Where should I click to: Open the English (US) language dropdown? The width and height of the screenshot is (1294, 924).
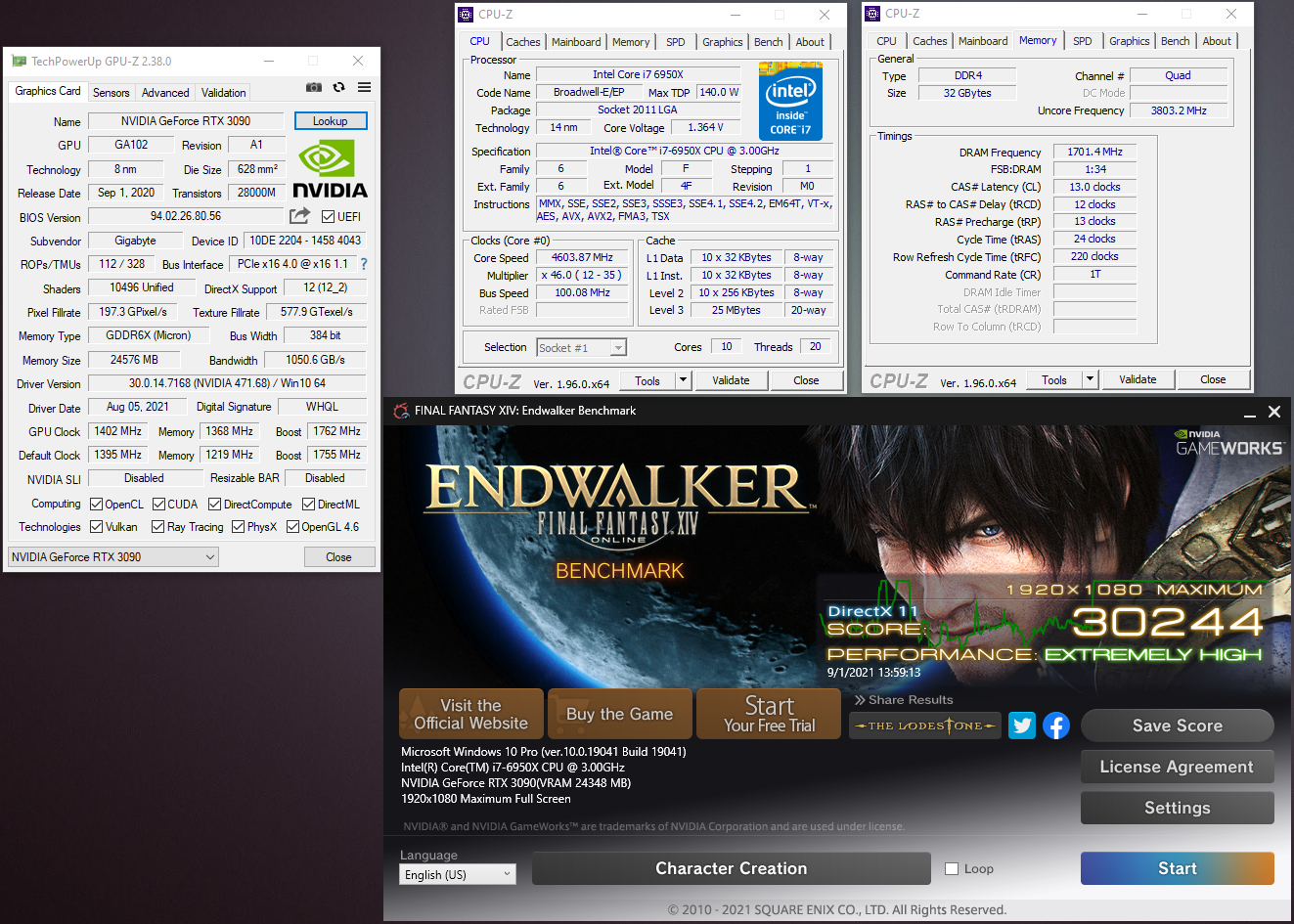[x=458, y=875]
